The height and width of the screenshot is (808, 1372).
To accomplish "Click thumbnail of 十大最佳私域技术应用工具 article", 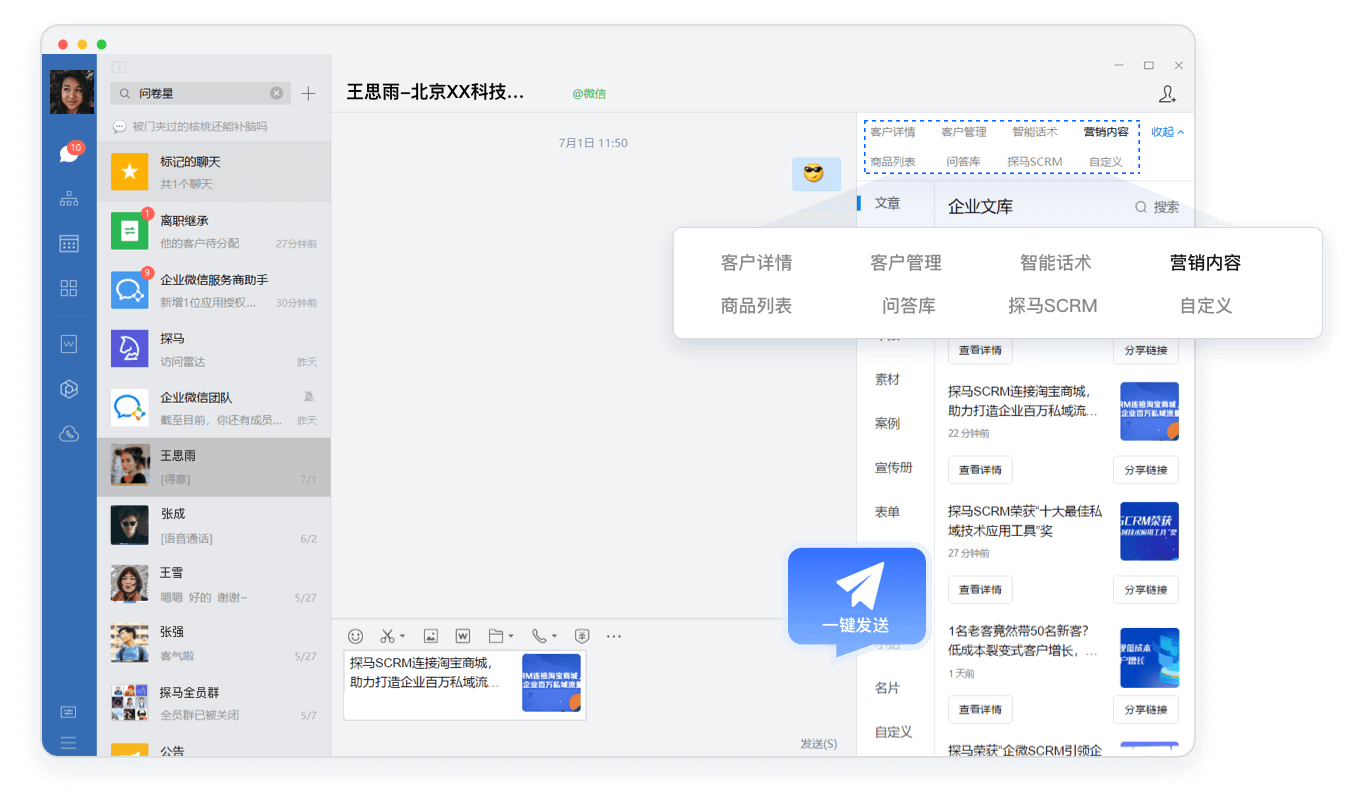I will (x=1149, y=531).
